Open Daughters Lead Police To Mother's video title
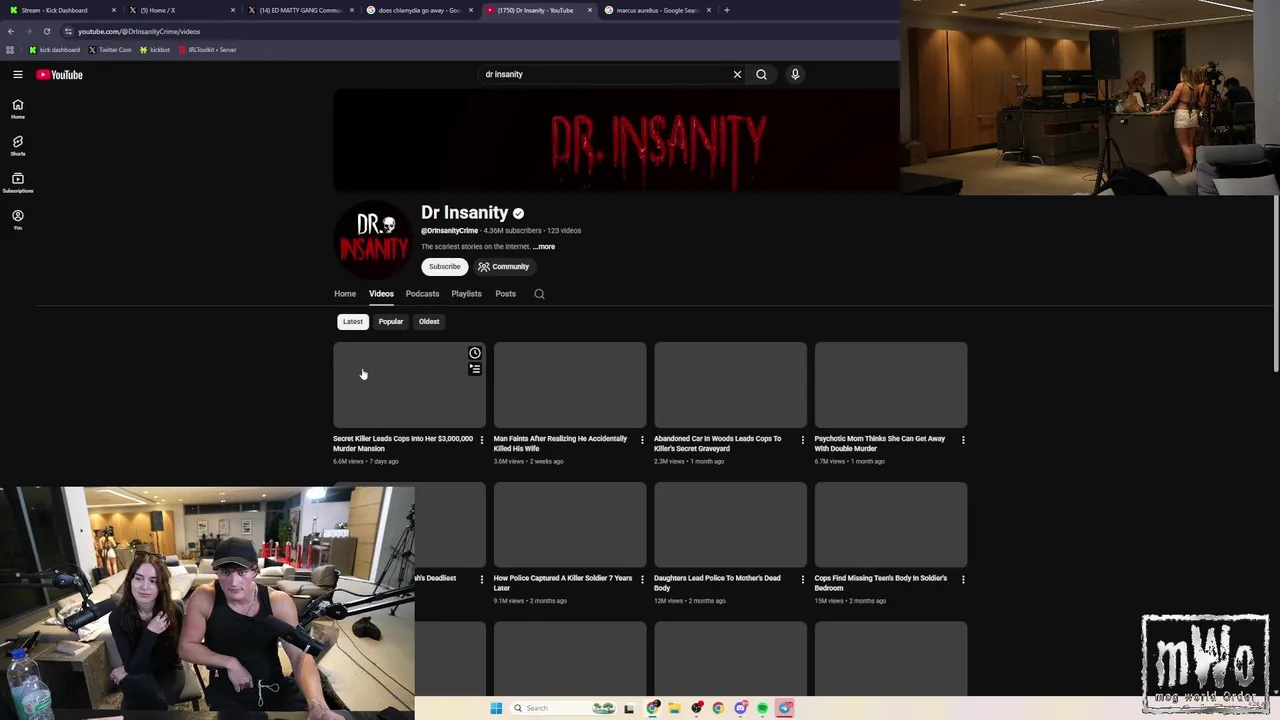This screenshot has height=720, width=1280. [x=717, y=583]
